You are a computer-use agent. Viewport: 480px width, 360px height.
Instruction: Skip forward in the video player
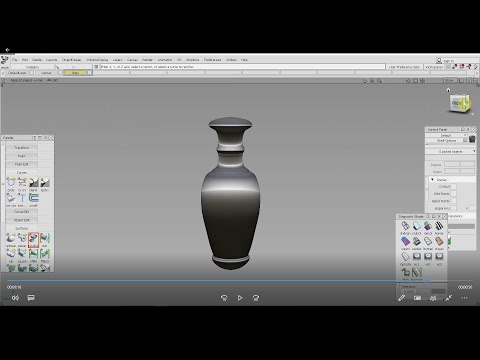point(256,298)
